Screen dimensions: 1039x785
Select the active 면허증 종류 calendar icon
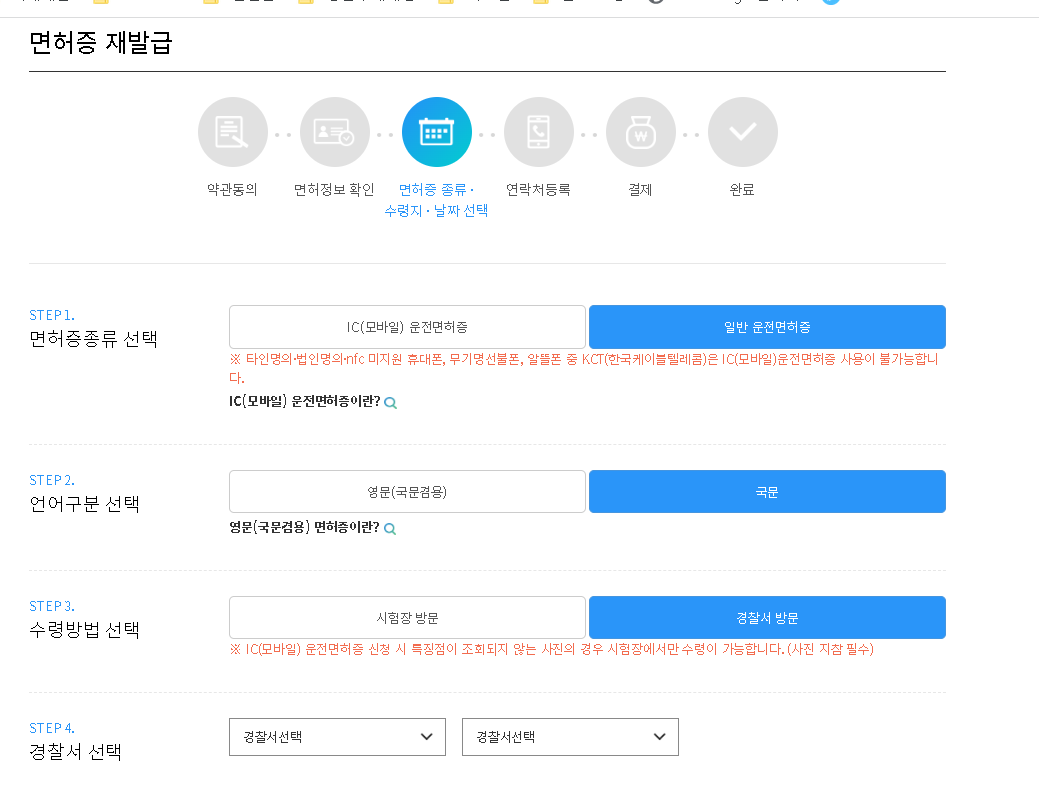pos(436,131)
